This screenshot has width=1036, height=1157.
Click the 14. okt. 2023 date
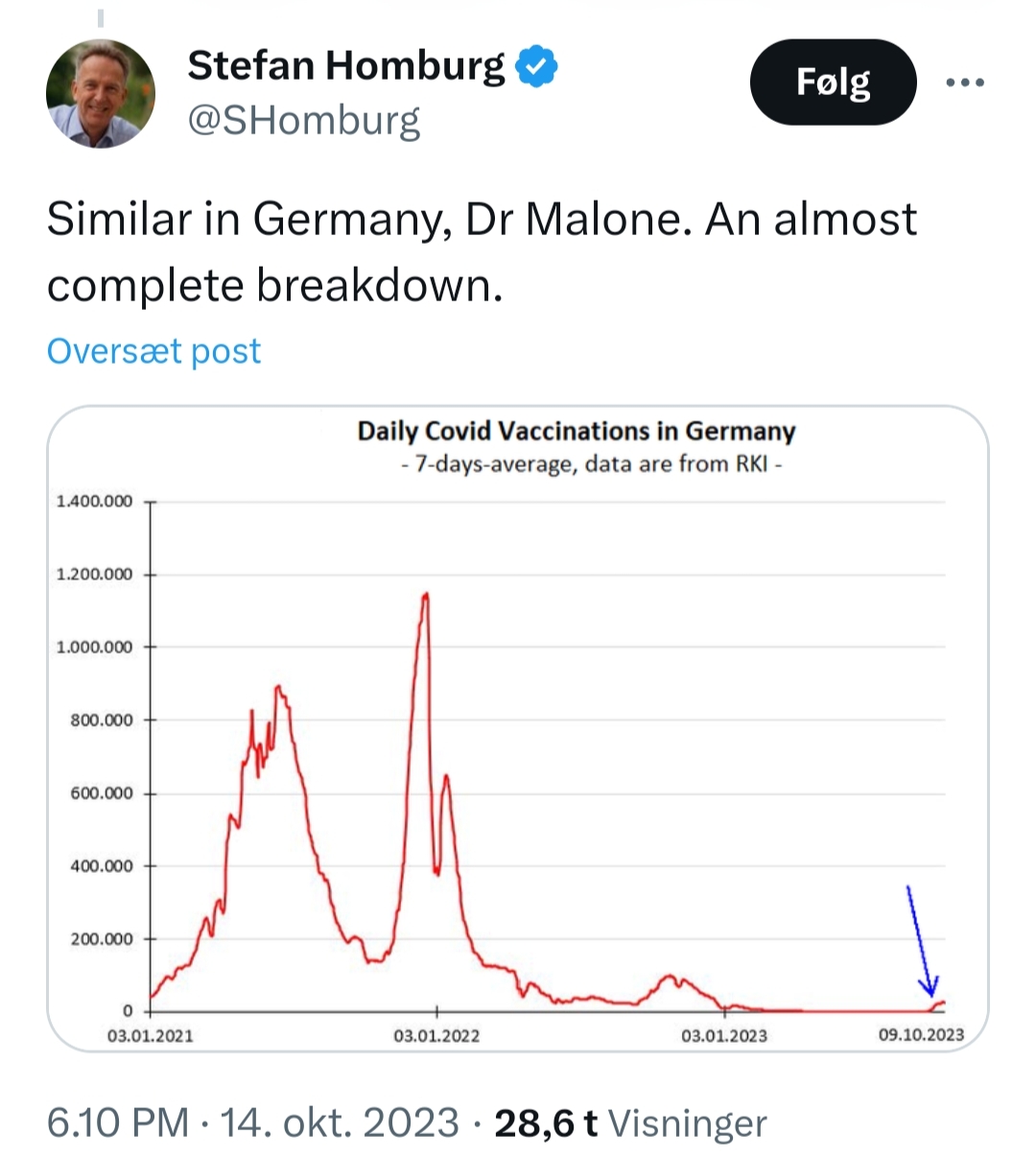click(x=341, y=1122)
